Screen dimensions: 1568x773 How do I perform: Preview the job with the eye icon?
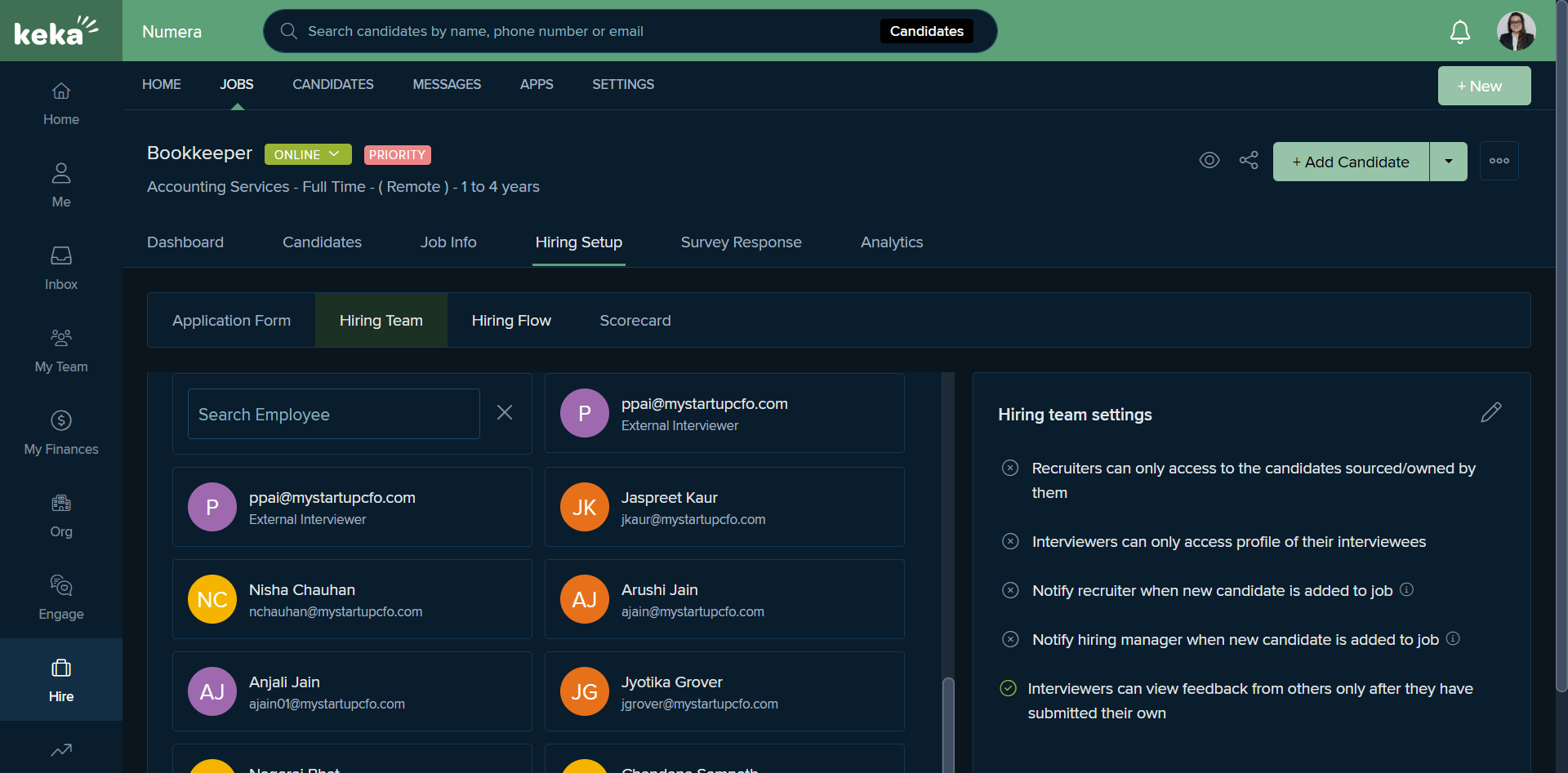click(1209, 161)
